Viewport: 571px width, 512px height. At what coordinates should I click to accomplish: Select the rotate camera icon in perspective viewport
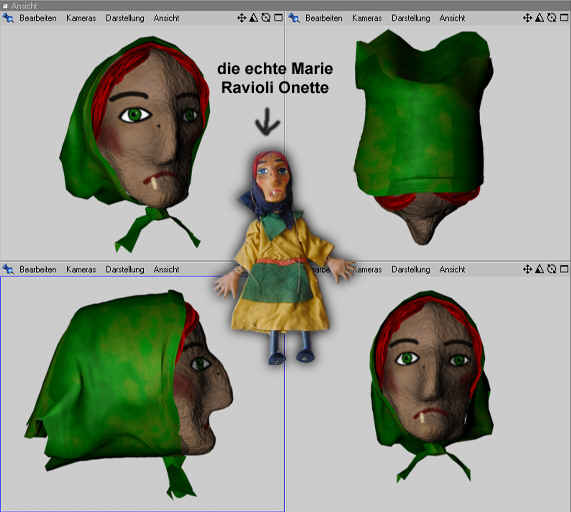click(266, 17)
